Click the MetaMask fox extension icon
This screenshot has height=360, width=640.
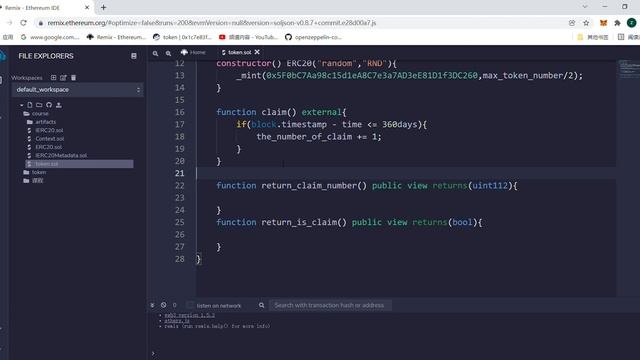[x=603, y=23]
